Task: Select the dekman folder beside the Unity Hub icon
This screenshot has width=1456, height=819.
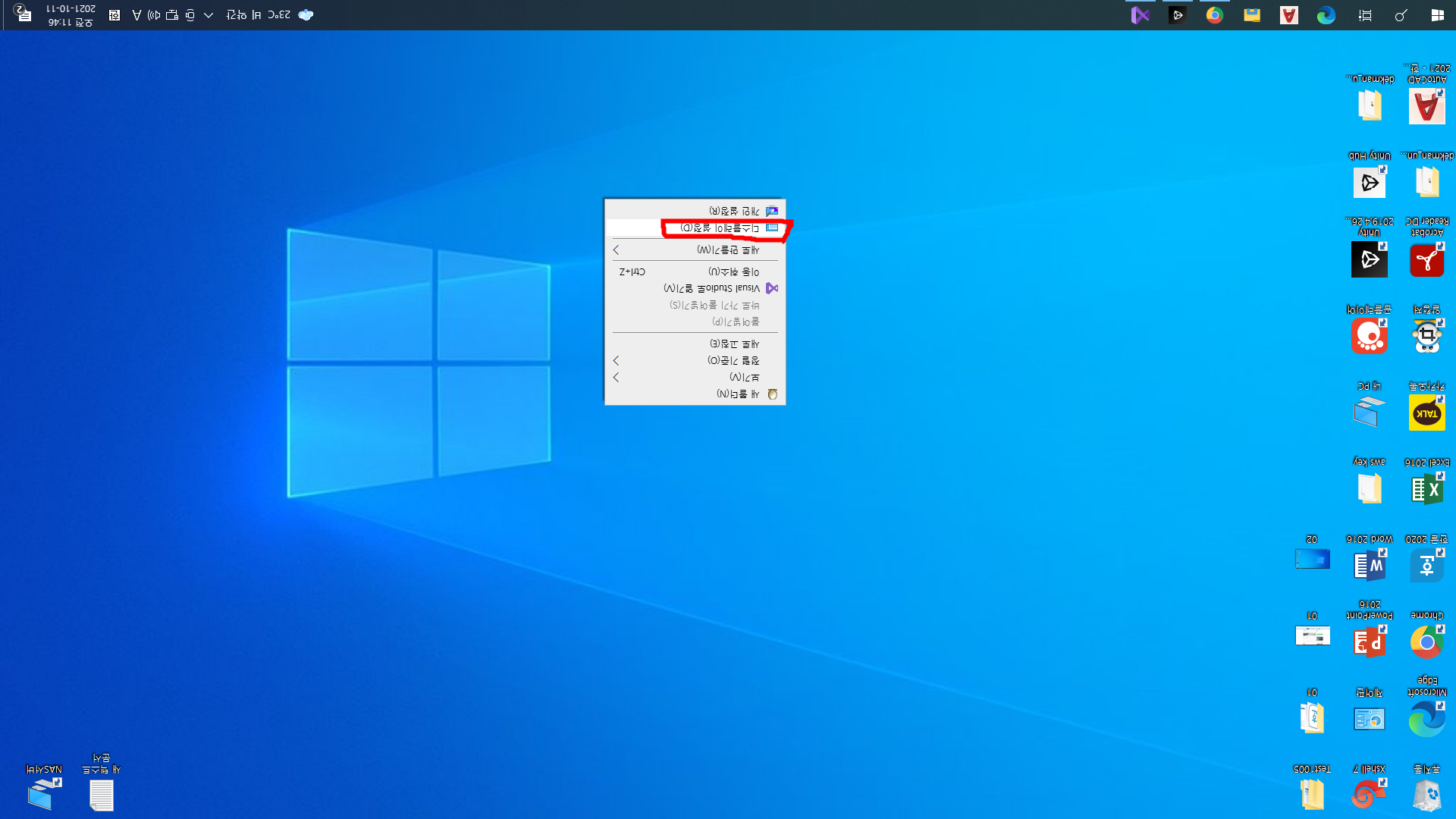Action: click(x=1426, y=175)
